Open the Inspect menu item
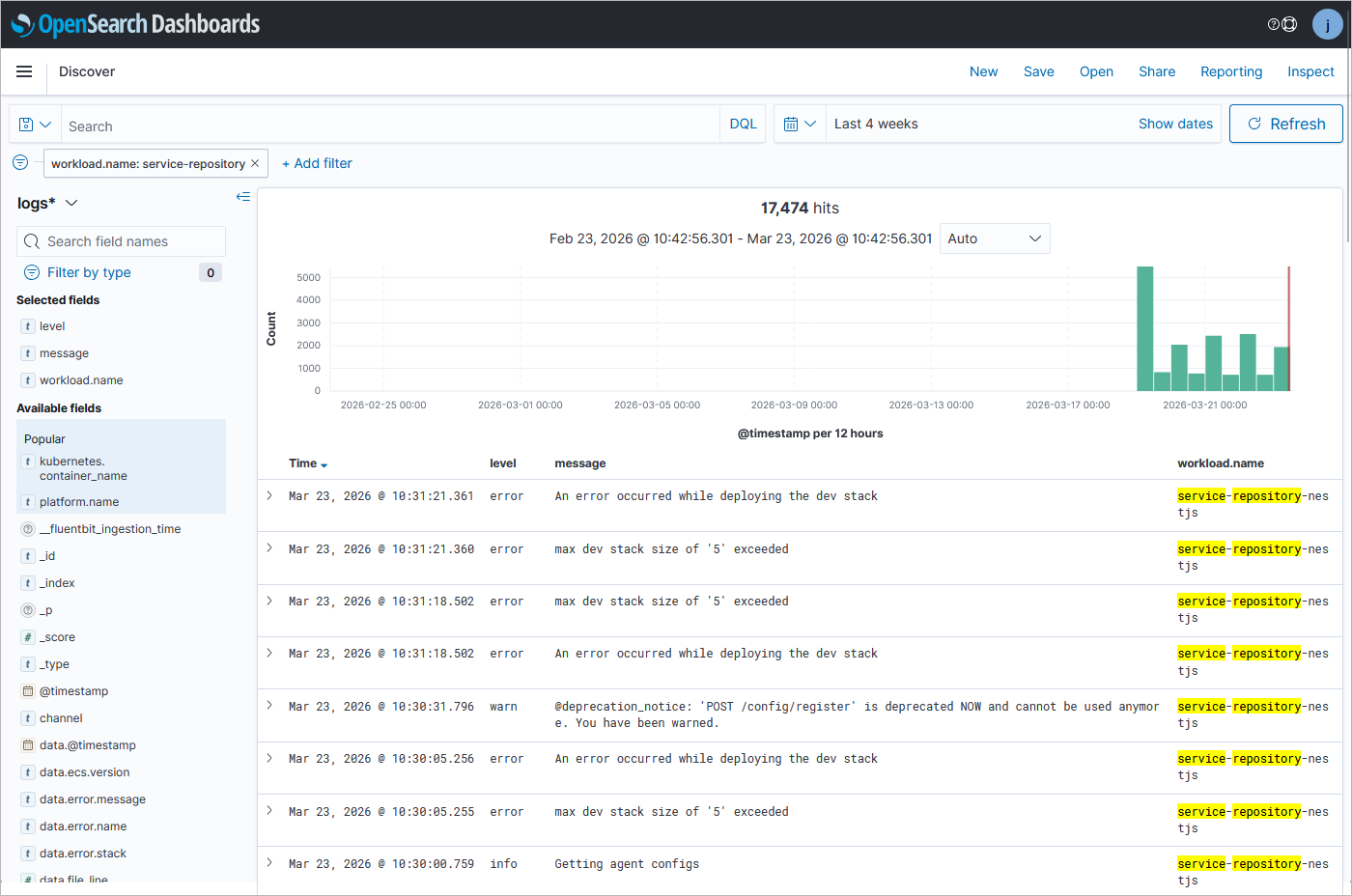The image size is (1352, 896). (x=1310, y=71)
